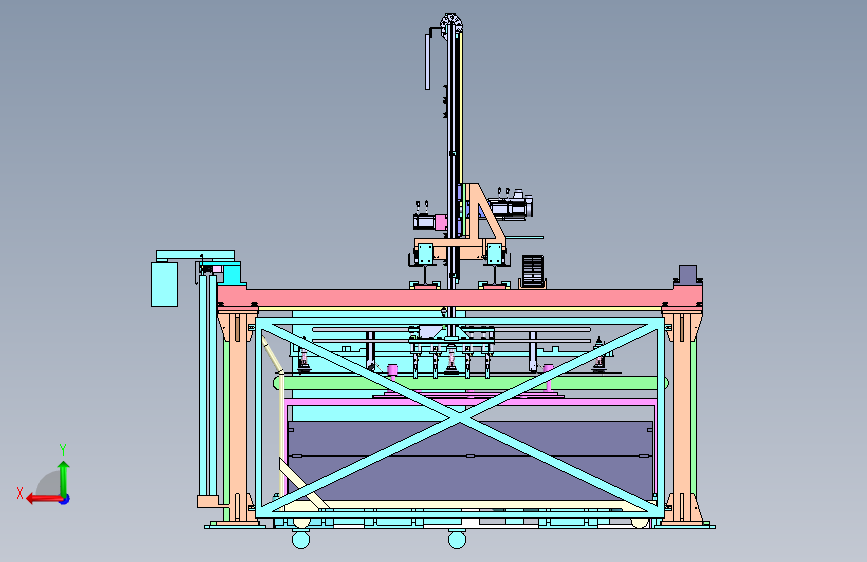867x562 pixels.
Task: Pick the hanging cyan box at far left
Action: click(x=164, y=284)
